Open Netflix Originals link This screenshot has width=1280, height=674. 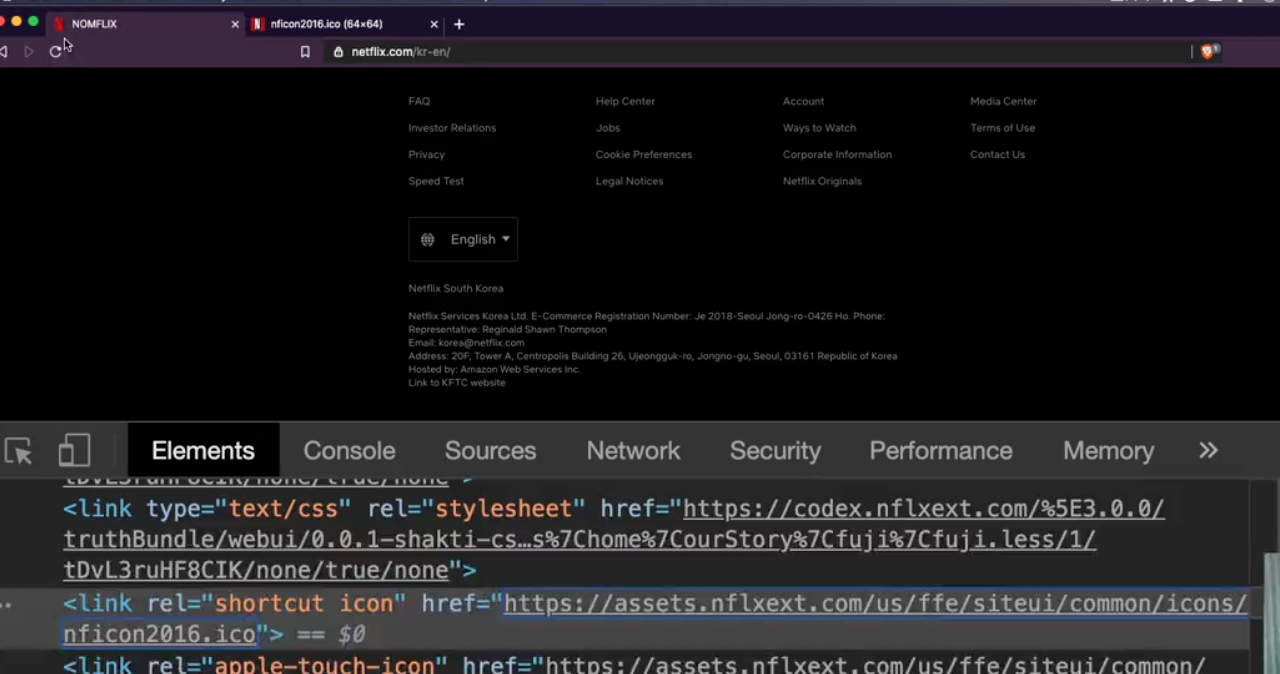pos(822,181)
